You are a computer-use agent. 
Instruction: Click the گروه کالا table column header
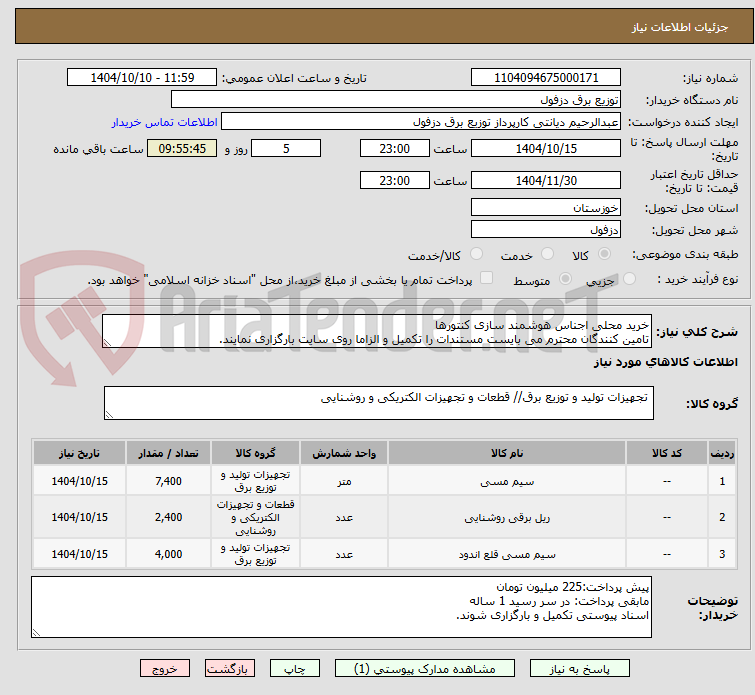(x=255, y=453)
